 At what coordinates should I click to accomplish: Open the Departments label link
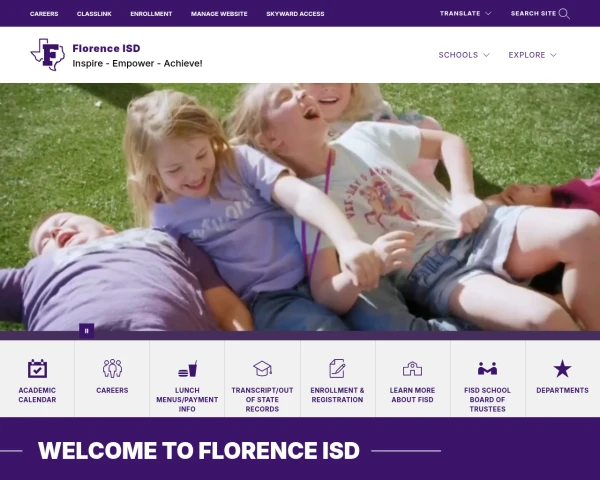coord(562,390)
